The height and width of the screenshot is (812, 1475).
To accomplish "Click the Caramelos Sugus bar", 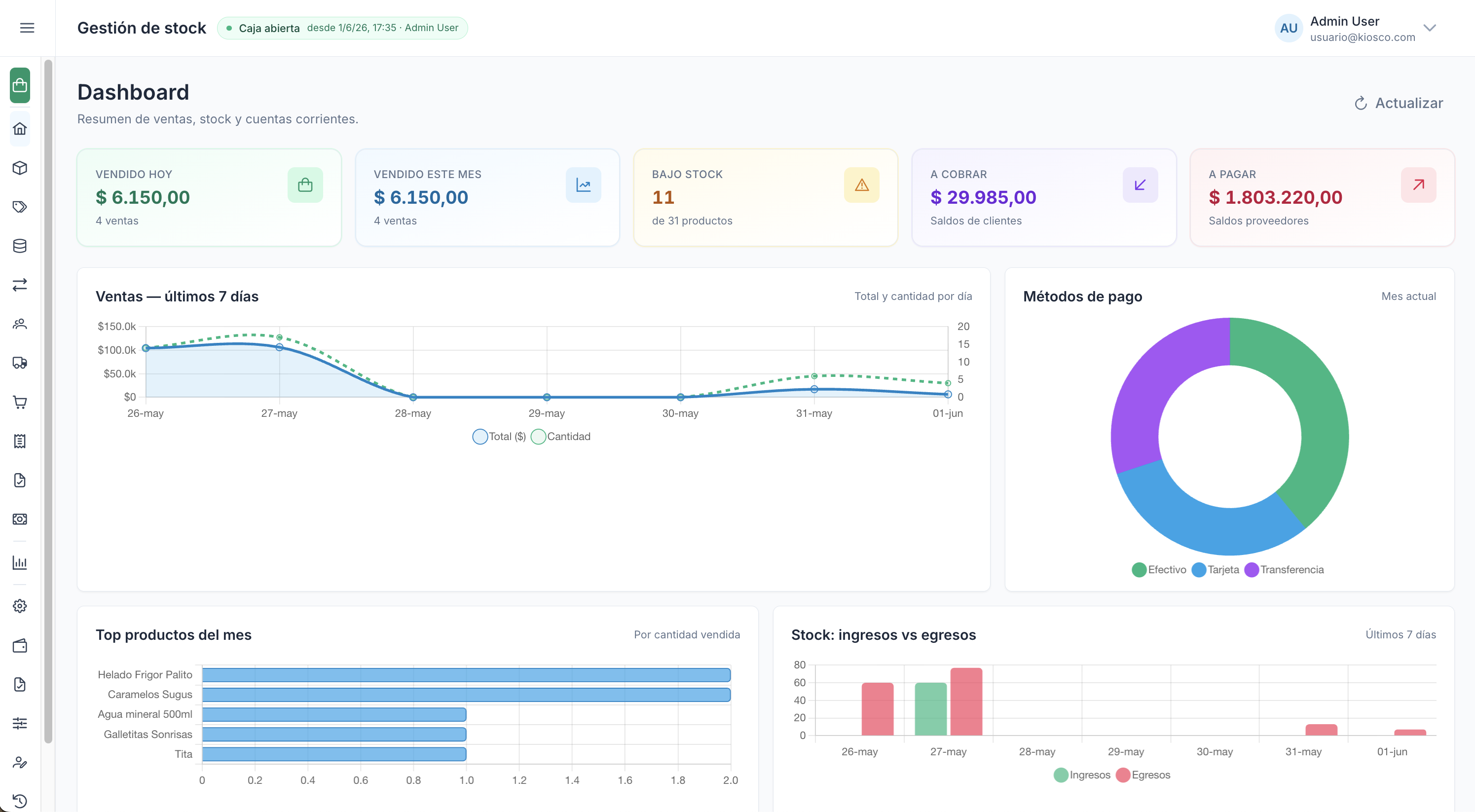I will pos(466,695).
